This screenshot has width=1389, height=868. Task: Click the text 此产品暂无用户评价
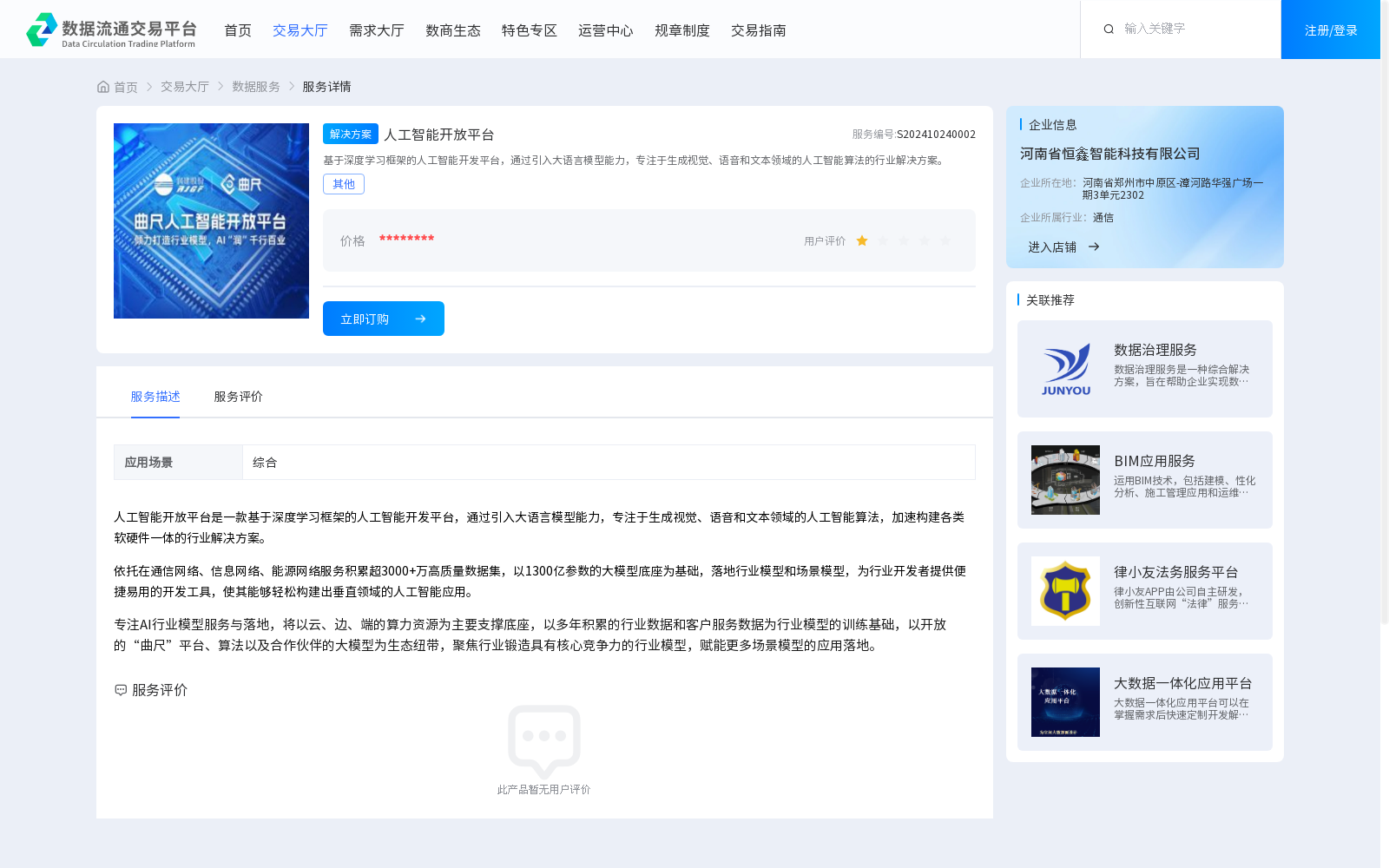tap(544, 790)
